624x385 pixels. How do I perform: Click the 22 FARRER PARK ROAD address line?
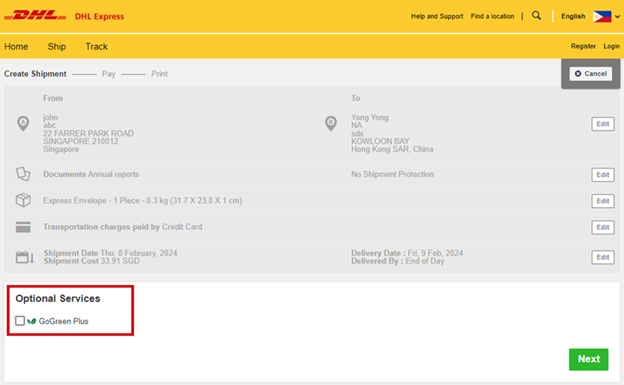coord(88,133)
